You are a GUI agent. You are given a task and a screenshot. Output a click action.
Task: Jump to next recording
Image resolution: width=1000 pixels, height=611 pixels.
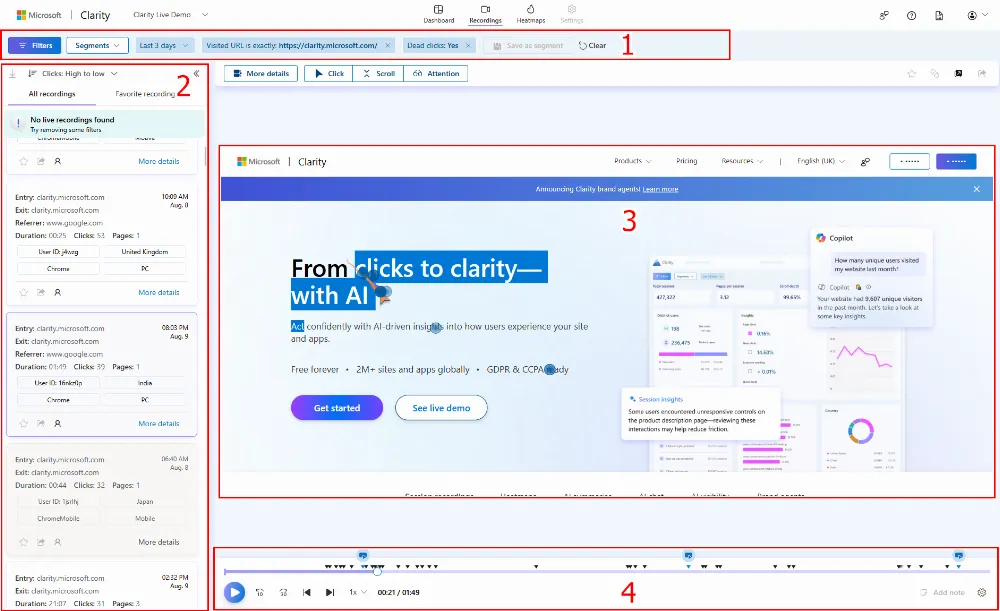coord(330,593)
